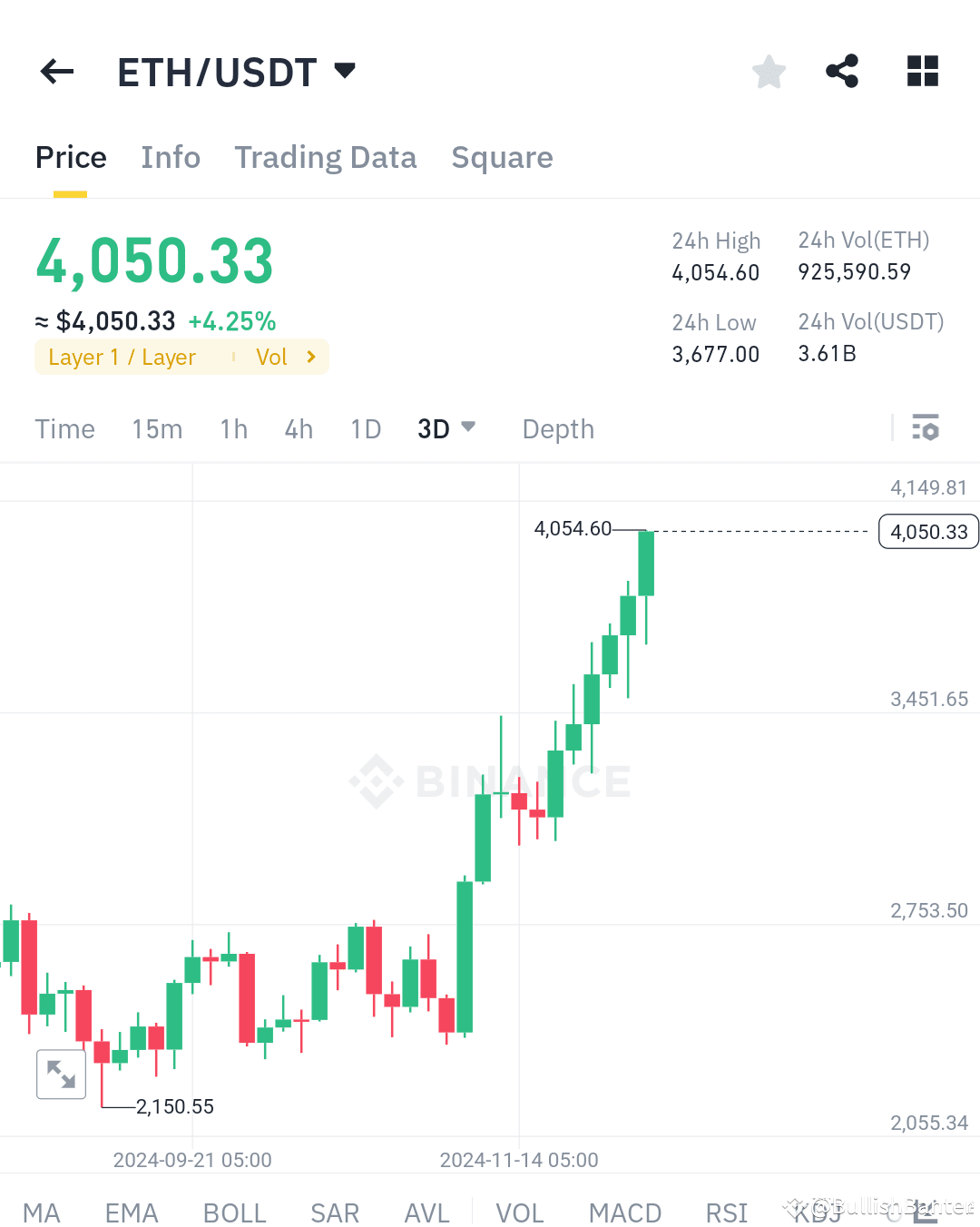Tap the BOLL indicator in the bottom bar
The image size is (980, 1227).
(x=234, y=1212)
